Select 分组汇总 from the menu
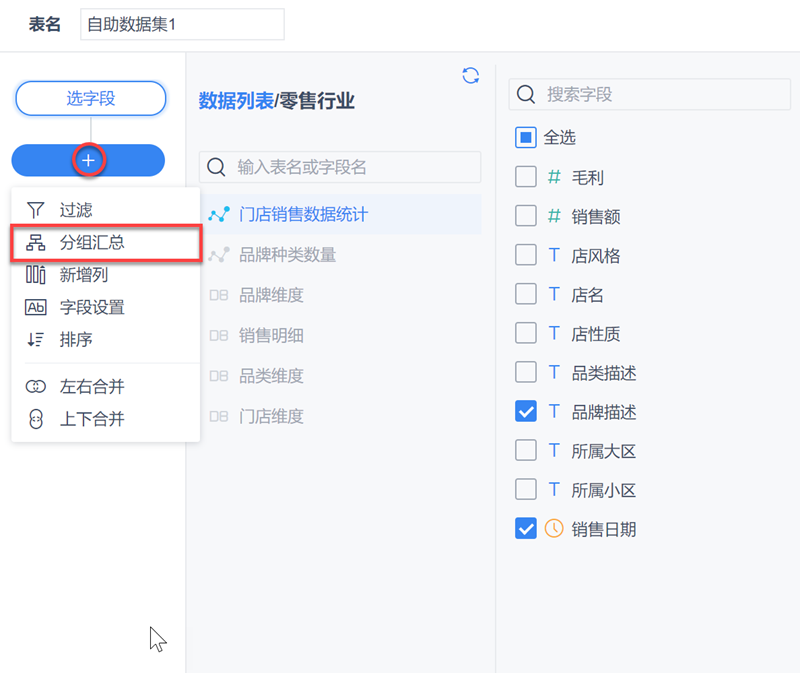This screenshot has height=673, width=800. [92, 243]
